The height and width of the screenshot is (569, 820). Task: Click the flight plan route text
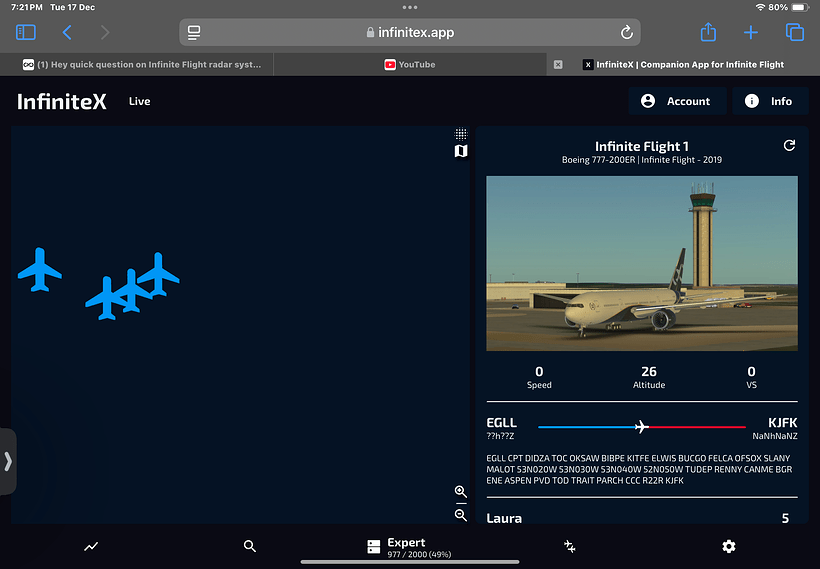[x=639, y=469]
